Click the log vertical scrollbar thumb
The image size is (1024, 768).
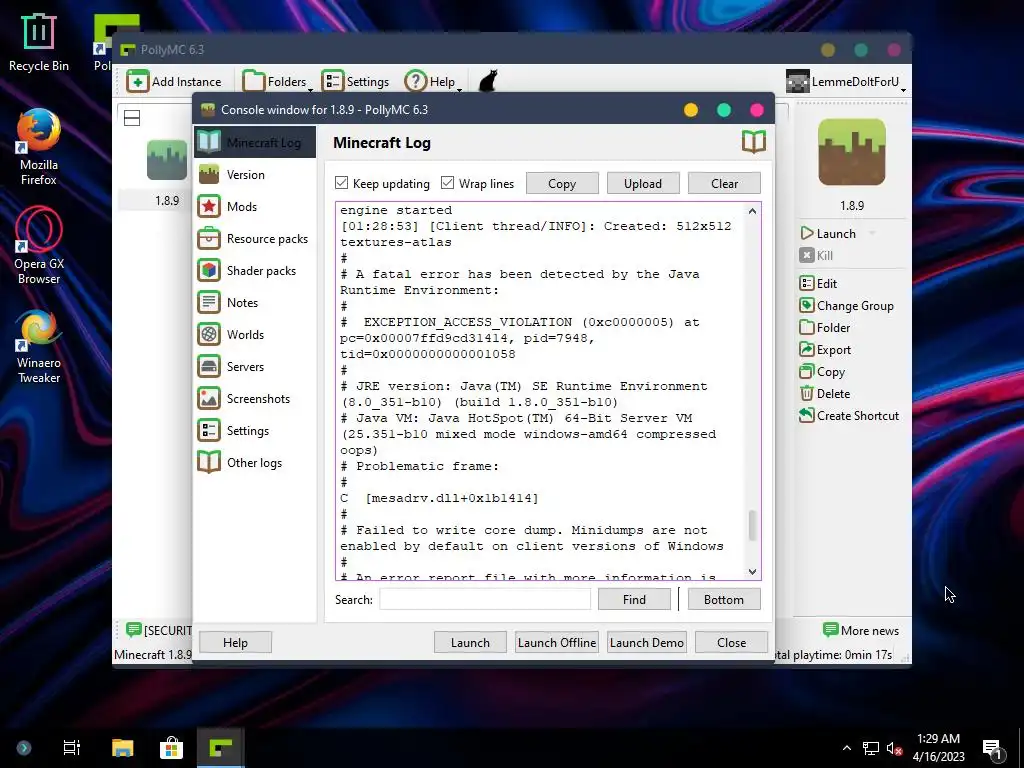(752, 525)
